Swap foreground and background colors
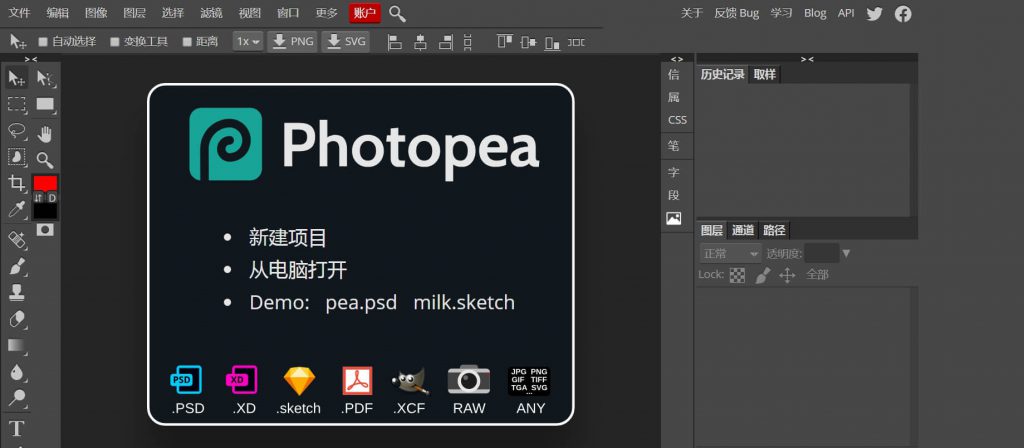 39,197
